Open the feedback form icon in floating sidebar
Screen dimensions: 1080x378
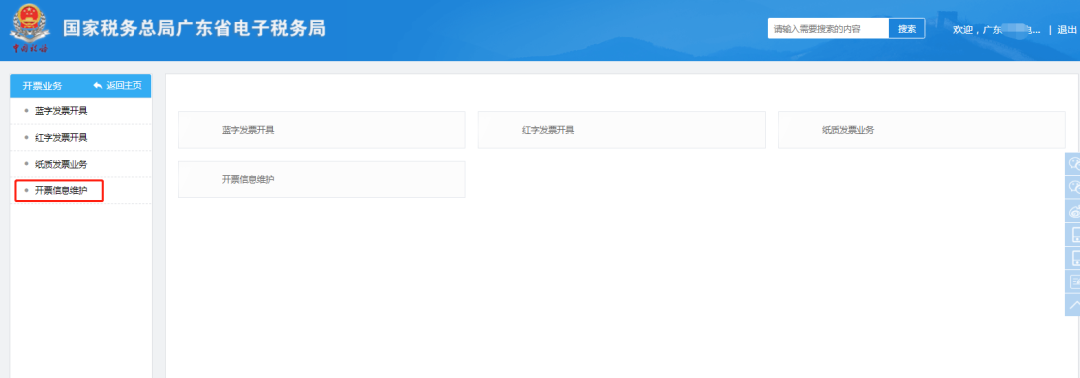[x=1073, y=282]
